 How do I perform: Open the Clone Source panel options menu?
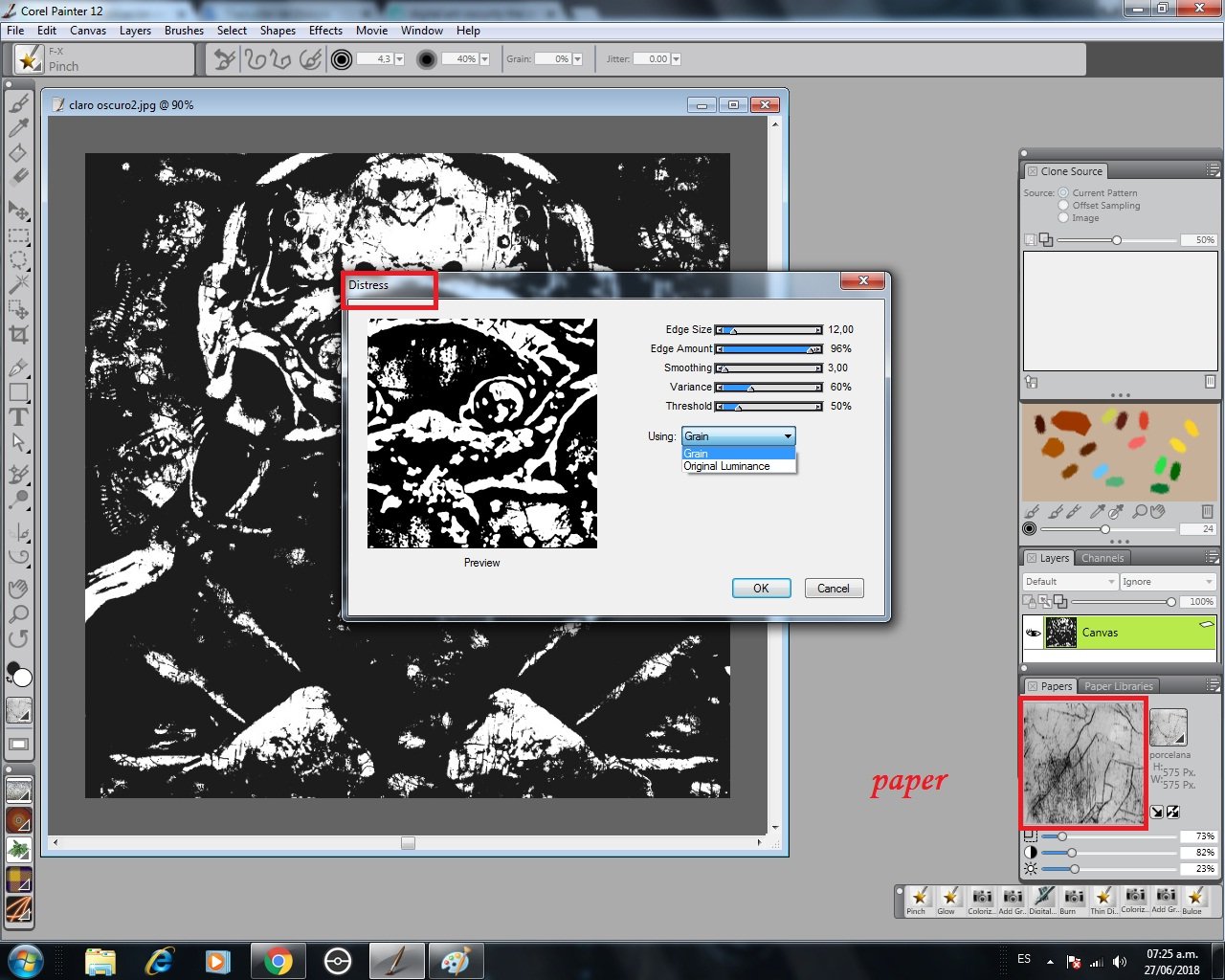click(x=1213, y=170)
